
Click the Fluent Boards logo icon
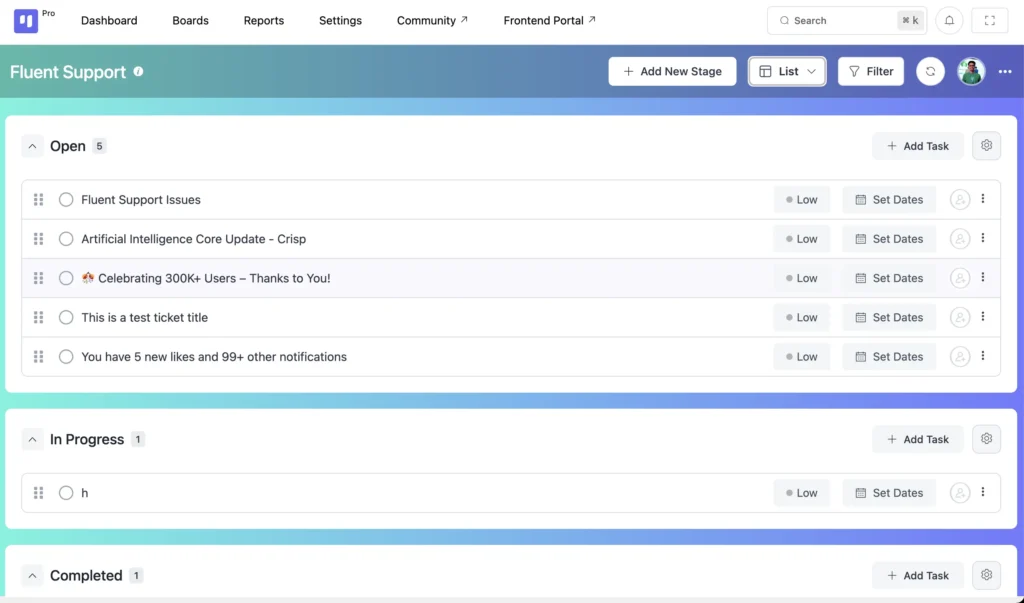pyautogui.click(x=26, y=21)
